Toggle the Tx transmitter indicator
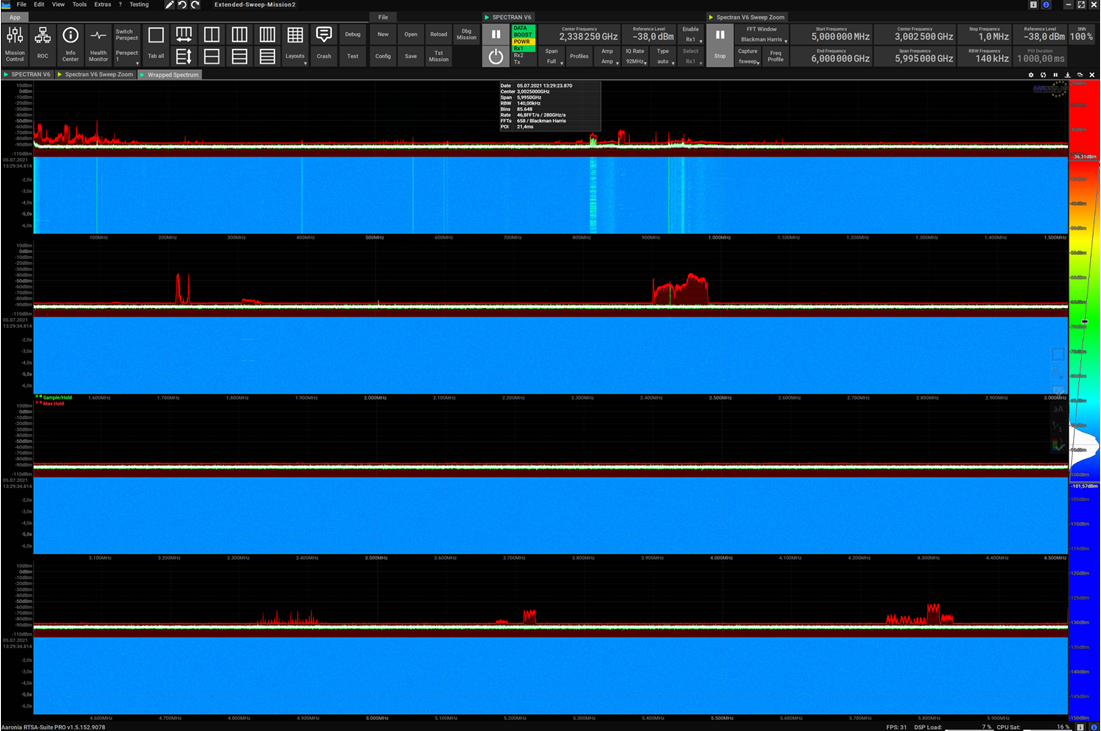 click(523, 62)
